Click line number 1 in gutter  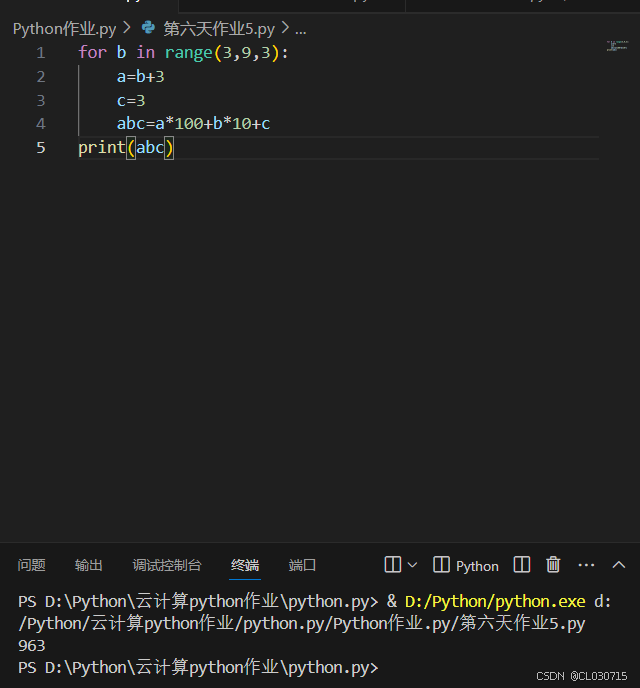(x=41, y=53)
